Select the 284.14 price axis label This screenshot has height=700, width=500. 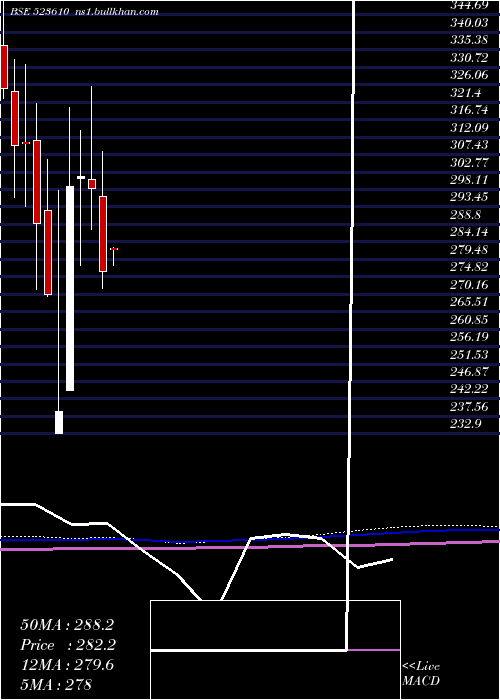[469, 232]
